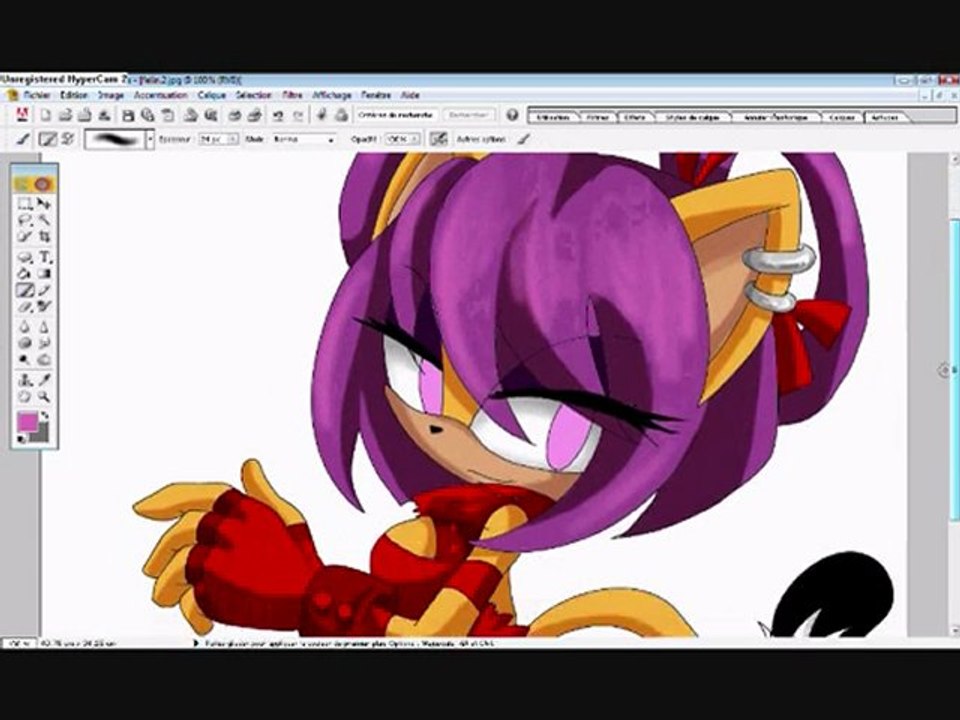Open the Effets palette tab
Screen dimensions: 960x720
(636, 117)
